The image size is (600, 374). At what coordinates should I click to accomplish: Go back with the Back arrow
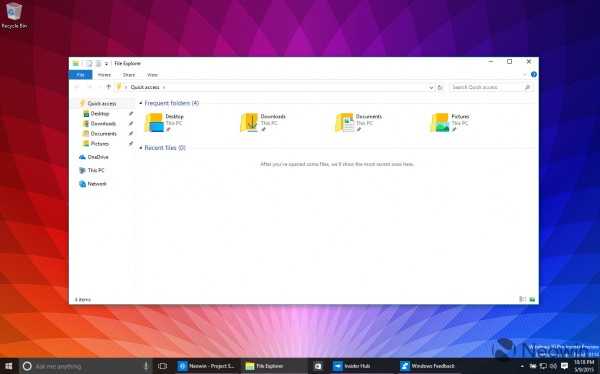77,87
